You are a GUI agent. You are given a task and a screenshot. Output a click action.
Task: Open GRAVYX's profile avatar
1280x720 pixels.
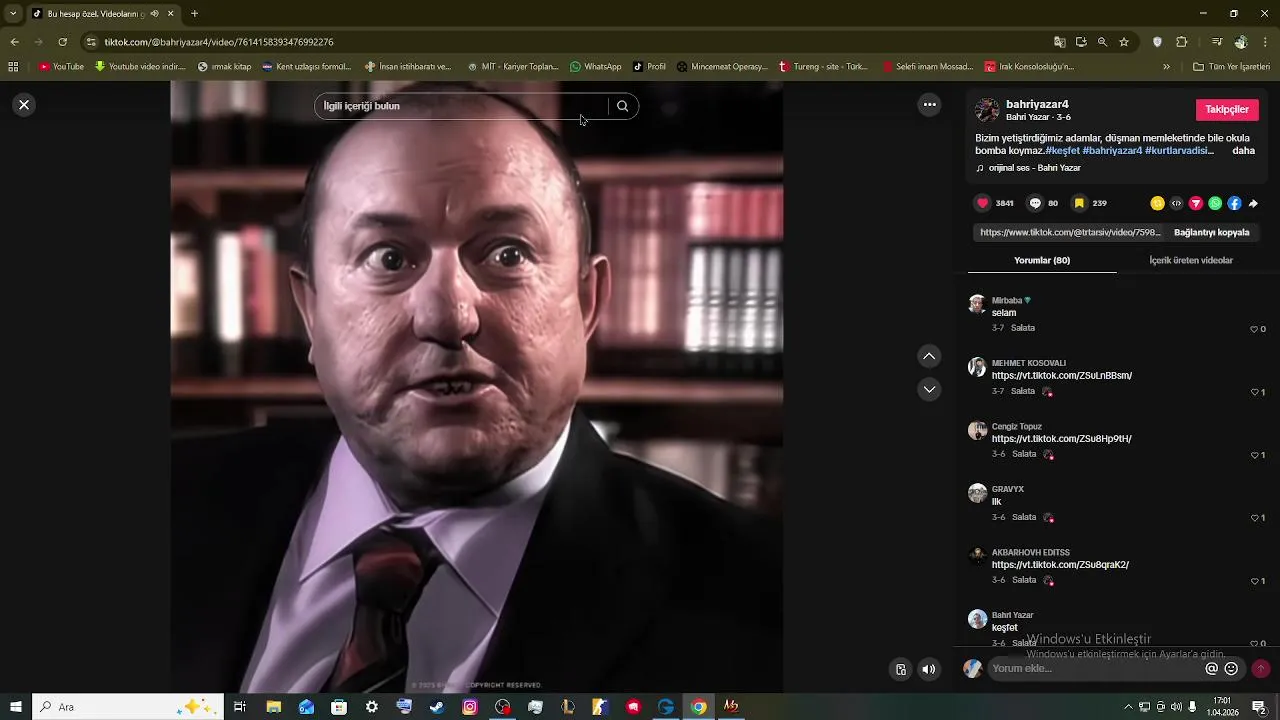[977, 493]
